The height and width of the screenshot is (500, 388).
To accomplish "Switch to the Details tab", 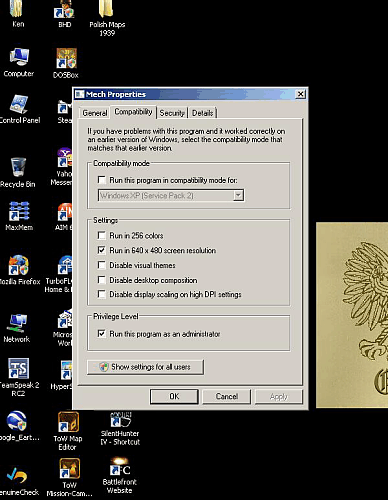I will click(x=203, y=113).
